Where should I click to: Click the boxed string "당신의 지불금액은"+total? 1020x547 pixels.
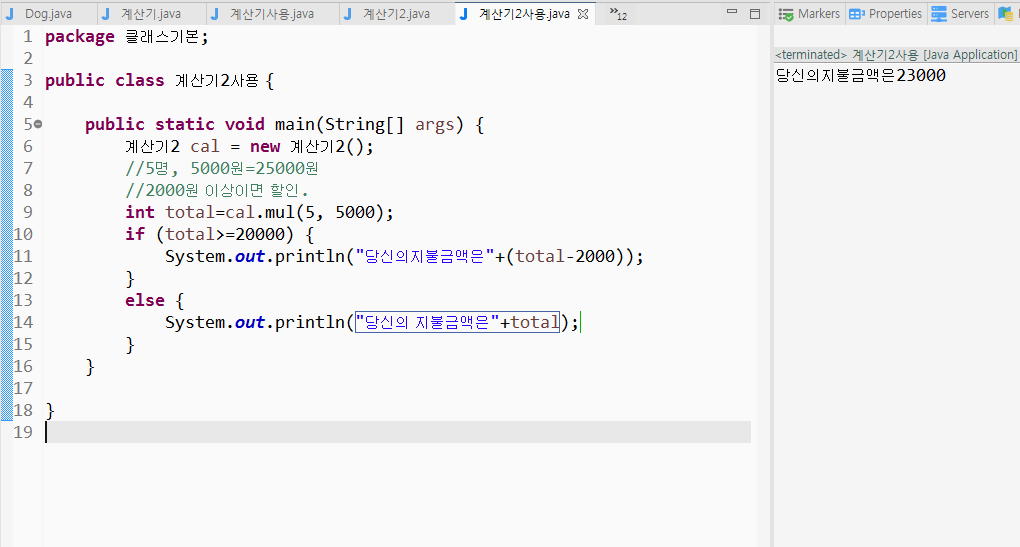tap(457, 322)
